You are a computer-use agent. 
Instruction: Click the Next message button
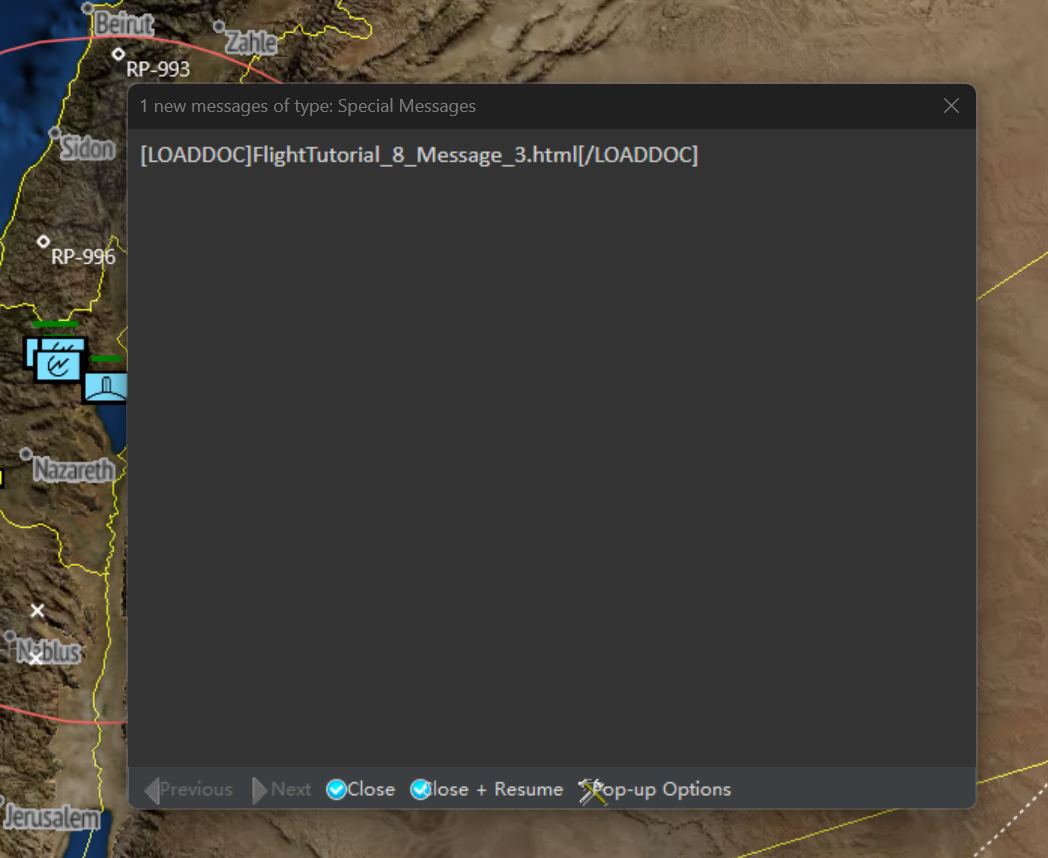pos(281,790)
